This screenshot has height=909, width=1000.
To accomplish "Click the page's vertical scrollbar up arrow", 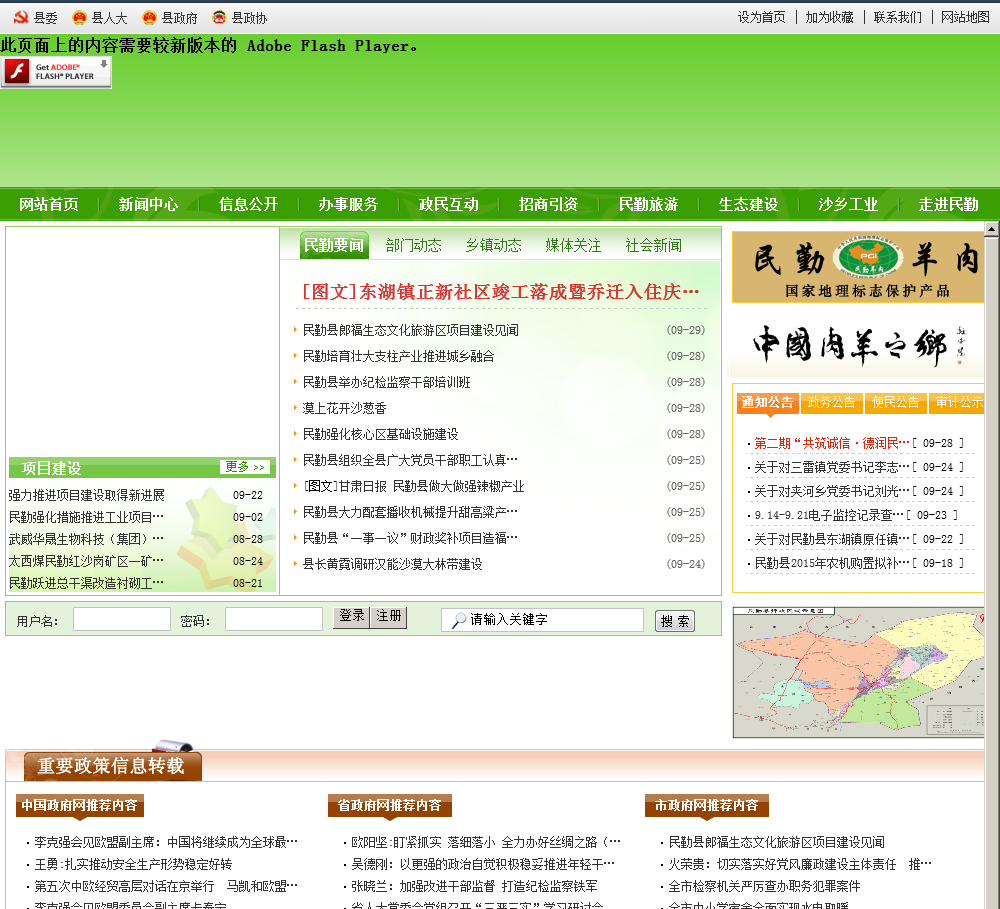I will pyautogui.click(x=991, y=229).
